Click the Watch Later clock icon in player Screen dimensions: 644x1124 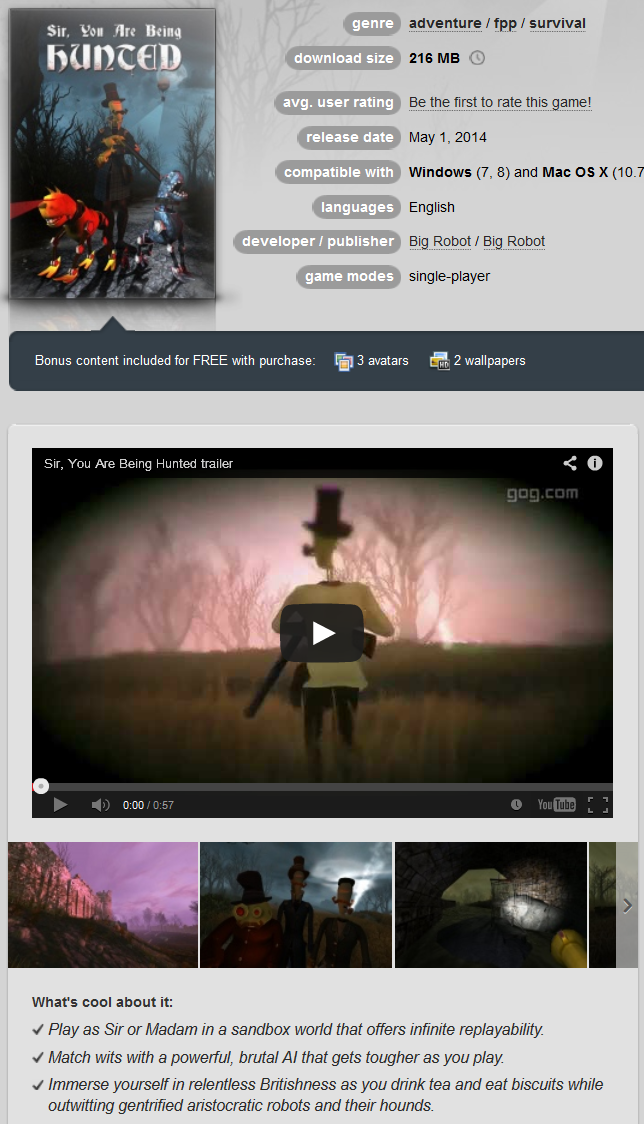[x=516, y=805]
